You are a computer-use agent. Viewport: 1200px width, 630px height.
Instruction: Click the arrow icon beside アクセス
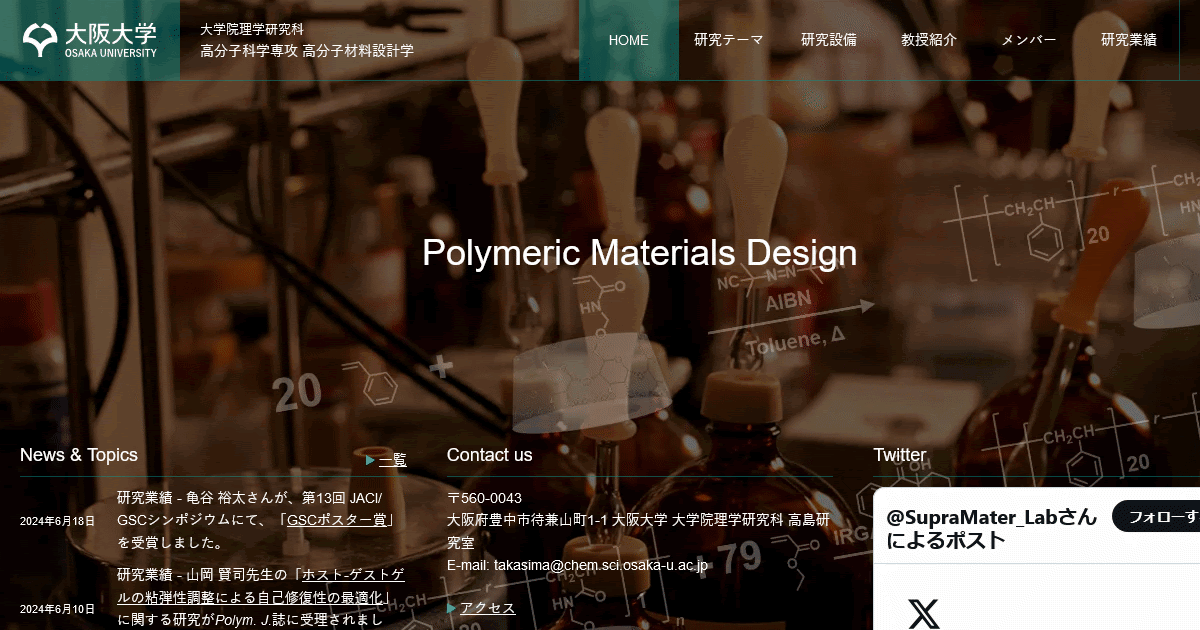452,608
